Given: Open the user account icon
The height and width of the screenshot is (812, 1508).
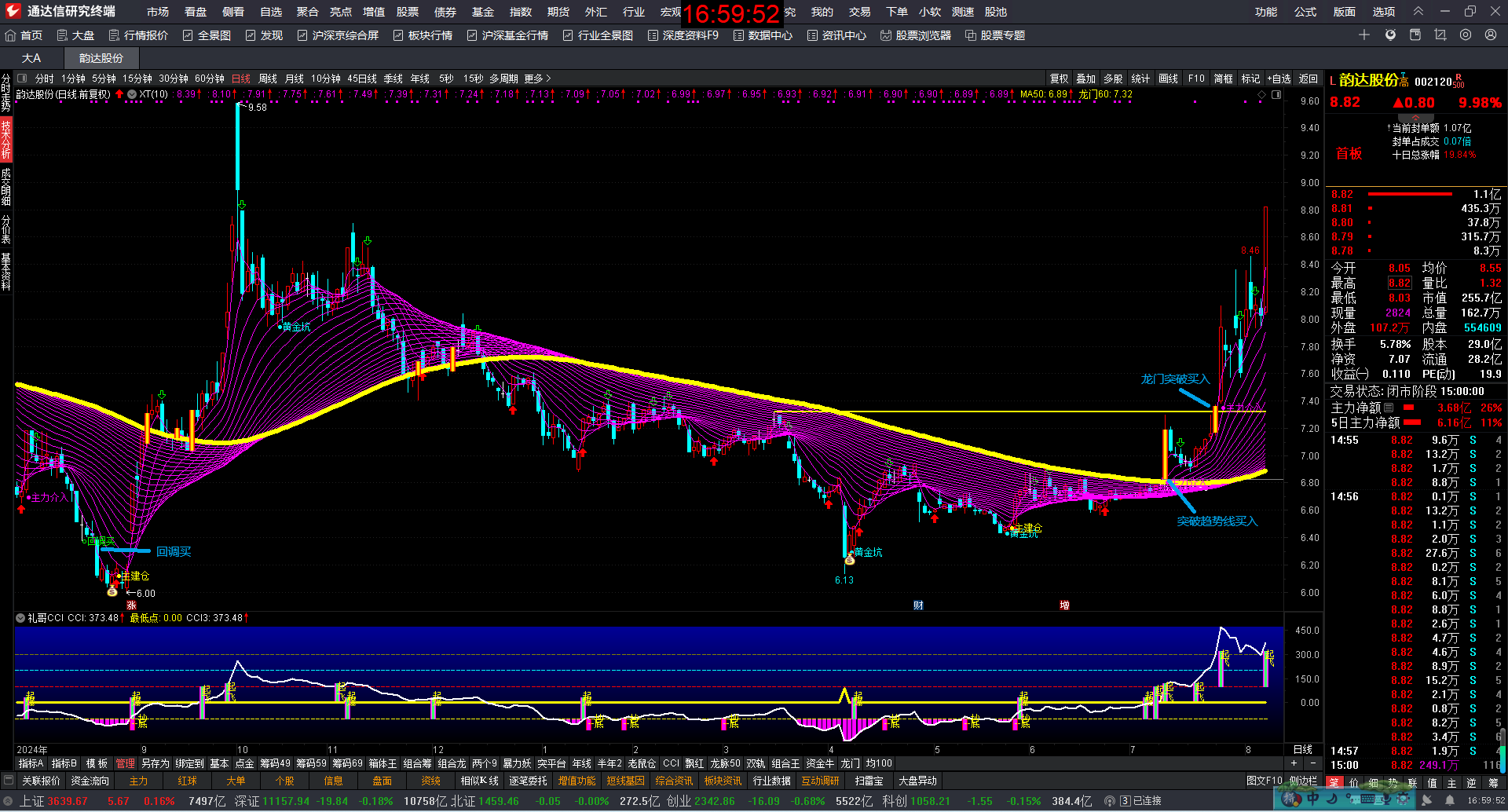Looking at the screenshot, I should point(1491,35).
